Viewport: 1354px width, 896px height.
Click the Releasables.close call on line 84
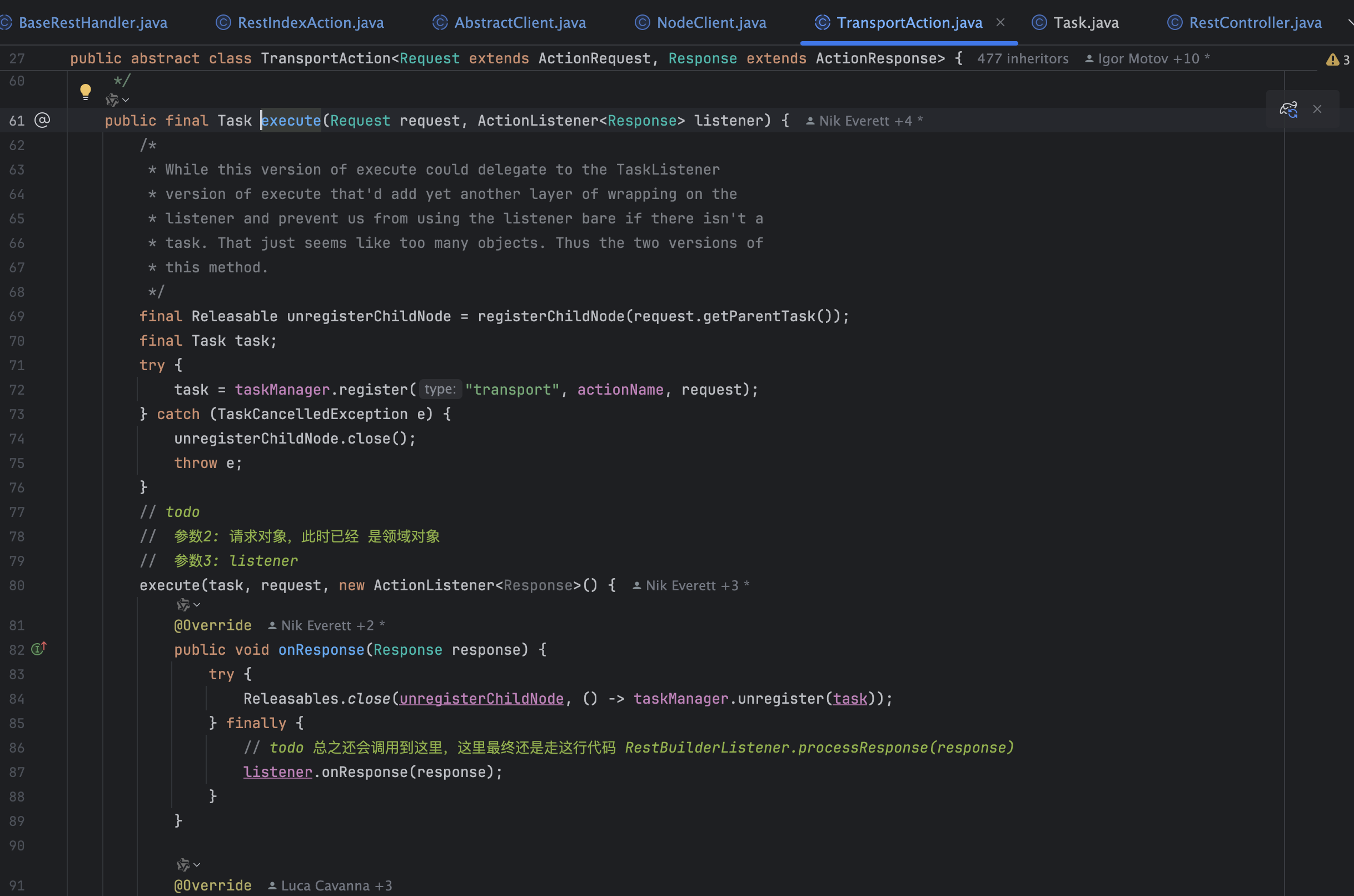tap(316, 699)
